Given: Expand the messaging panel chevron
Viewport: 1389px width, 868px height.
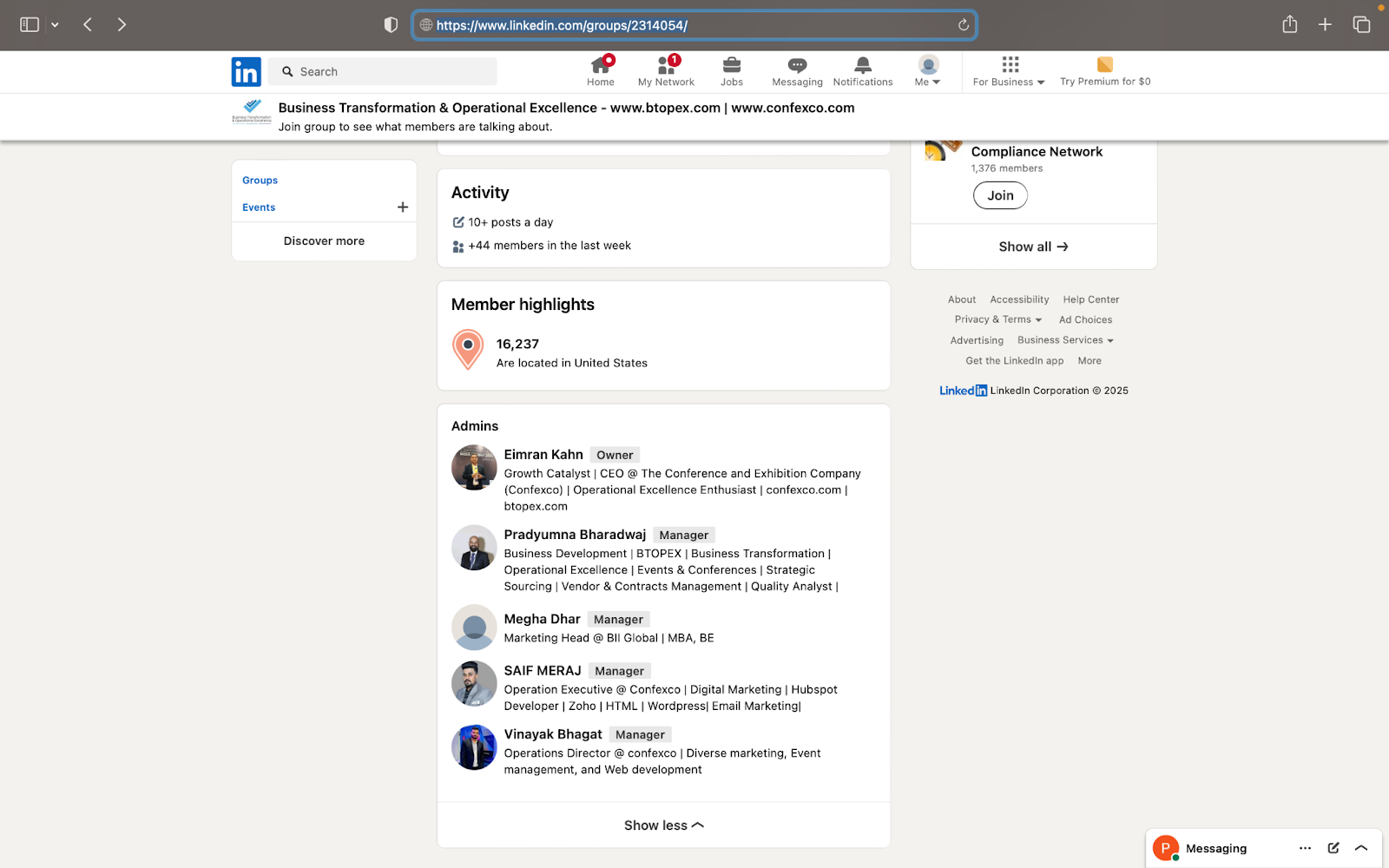Looking at the screenshot, I should [1361, 848].
